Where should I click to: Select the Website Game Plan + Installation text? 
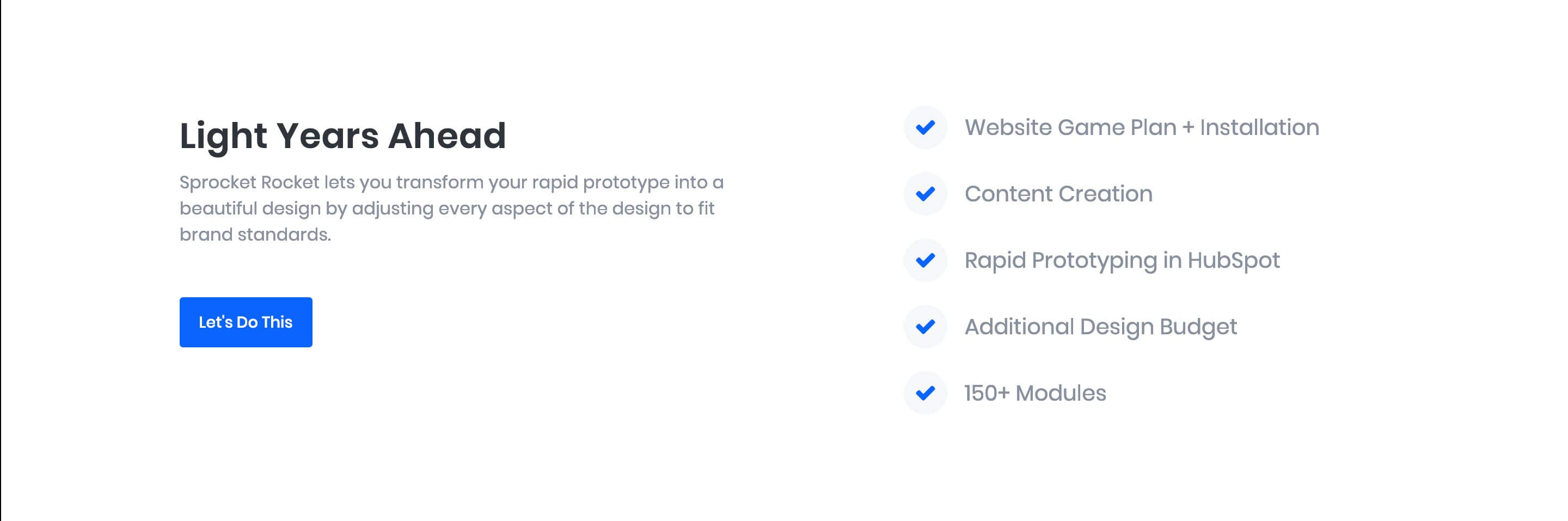(x=1142, y=127)
